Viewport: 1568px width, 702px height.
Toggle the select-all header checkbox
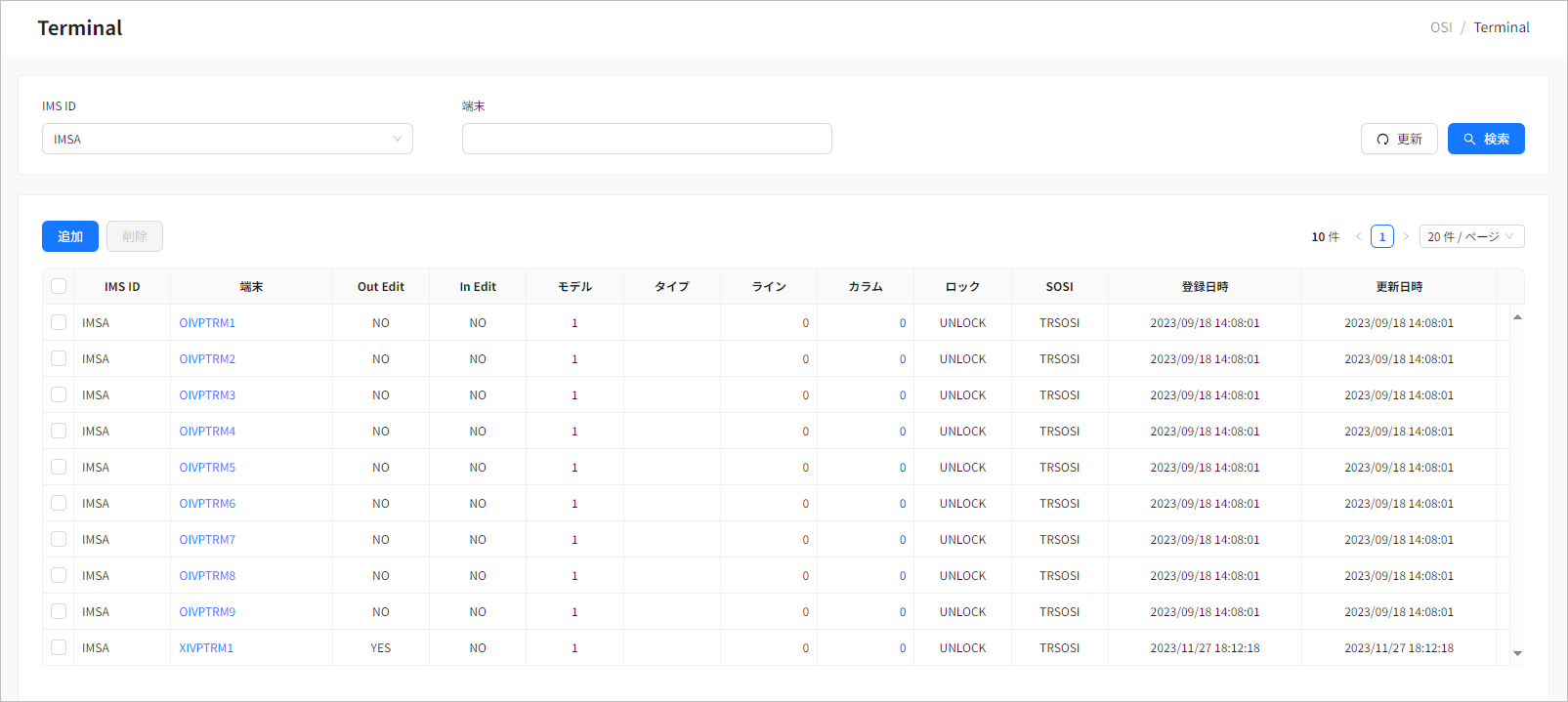coord(59,286)
